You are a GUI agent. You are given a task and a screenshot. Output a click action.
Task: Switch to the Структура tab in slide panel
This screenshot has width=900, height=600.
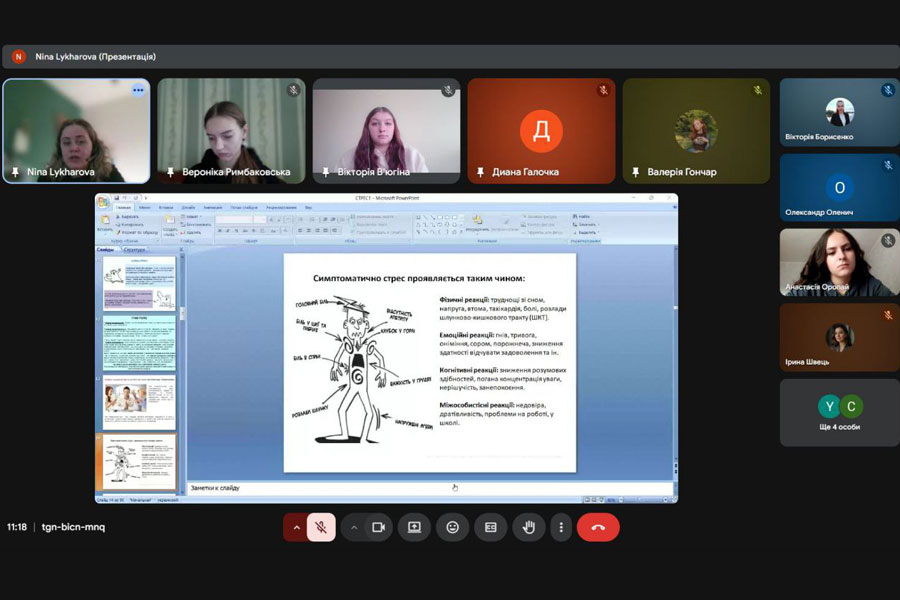pos(135,250)
